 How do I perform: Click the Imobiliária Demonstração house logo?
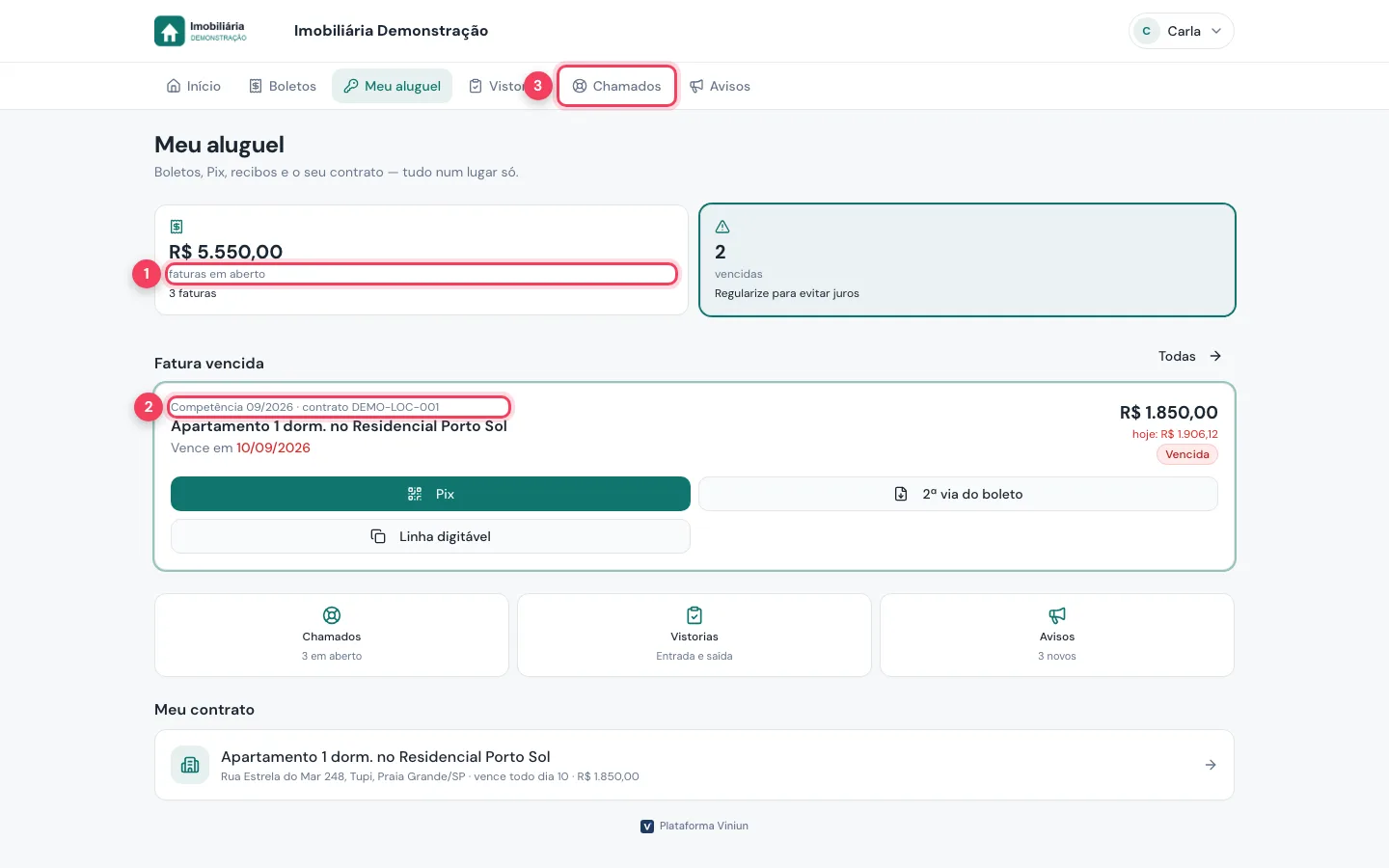pyautogui.click(x=201, y=31)
